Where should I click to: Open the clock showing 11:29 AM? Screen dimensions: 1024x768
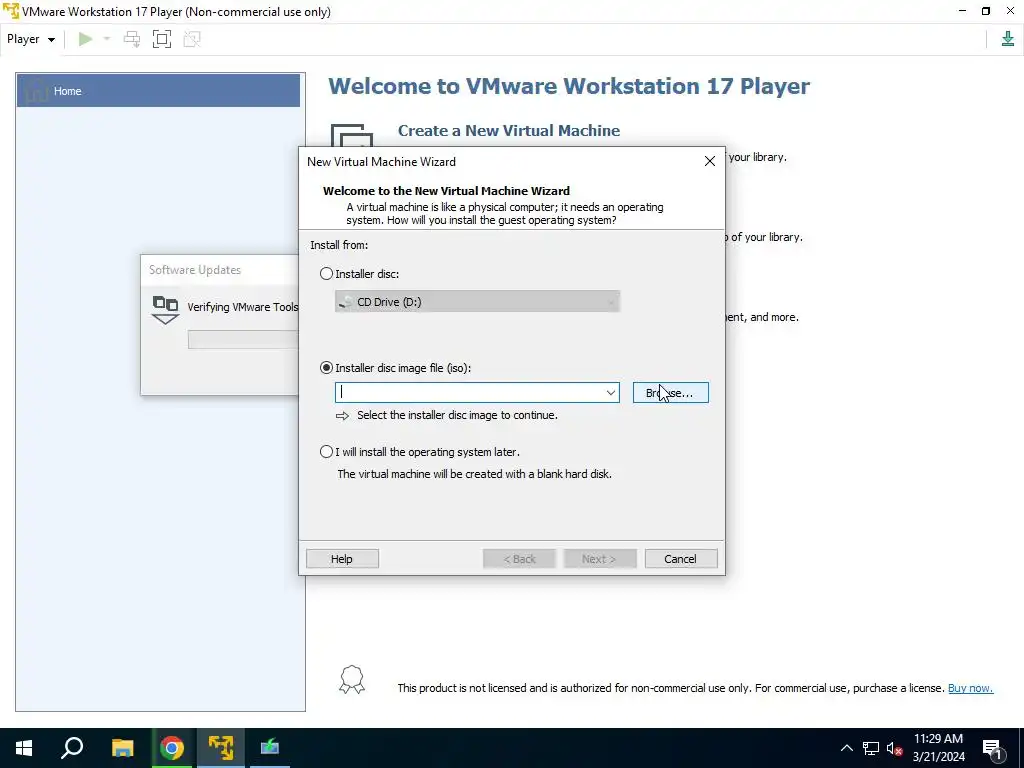pos(938,748)
